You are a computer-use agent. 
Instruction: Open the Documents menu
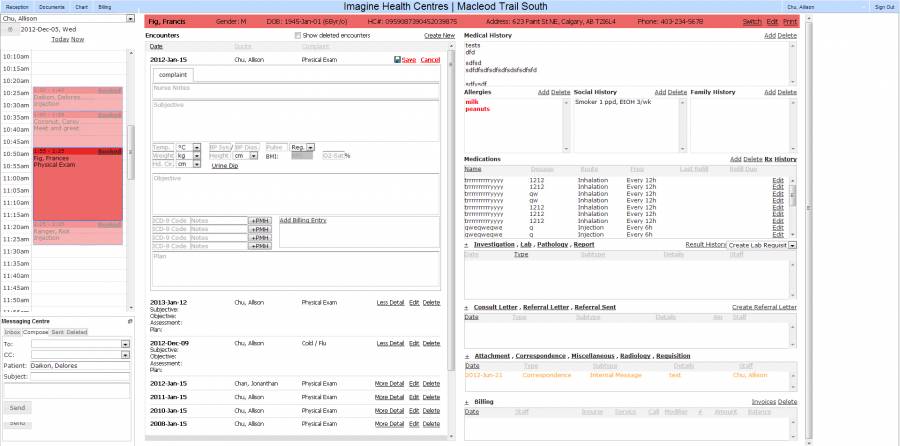point(53,7)
